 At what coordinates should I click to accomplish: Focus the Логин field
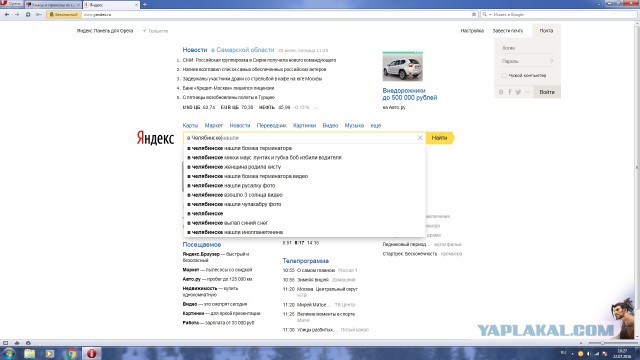(x=527, y=48)
